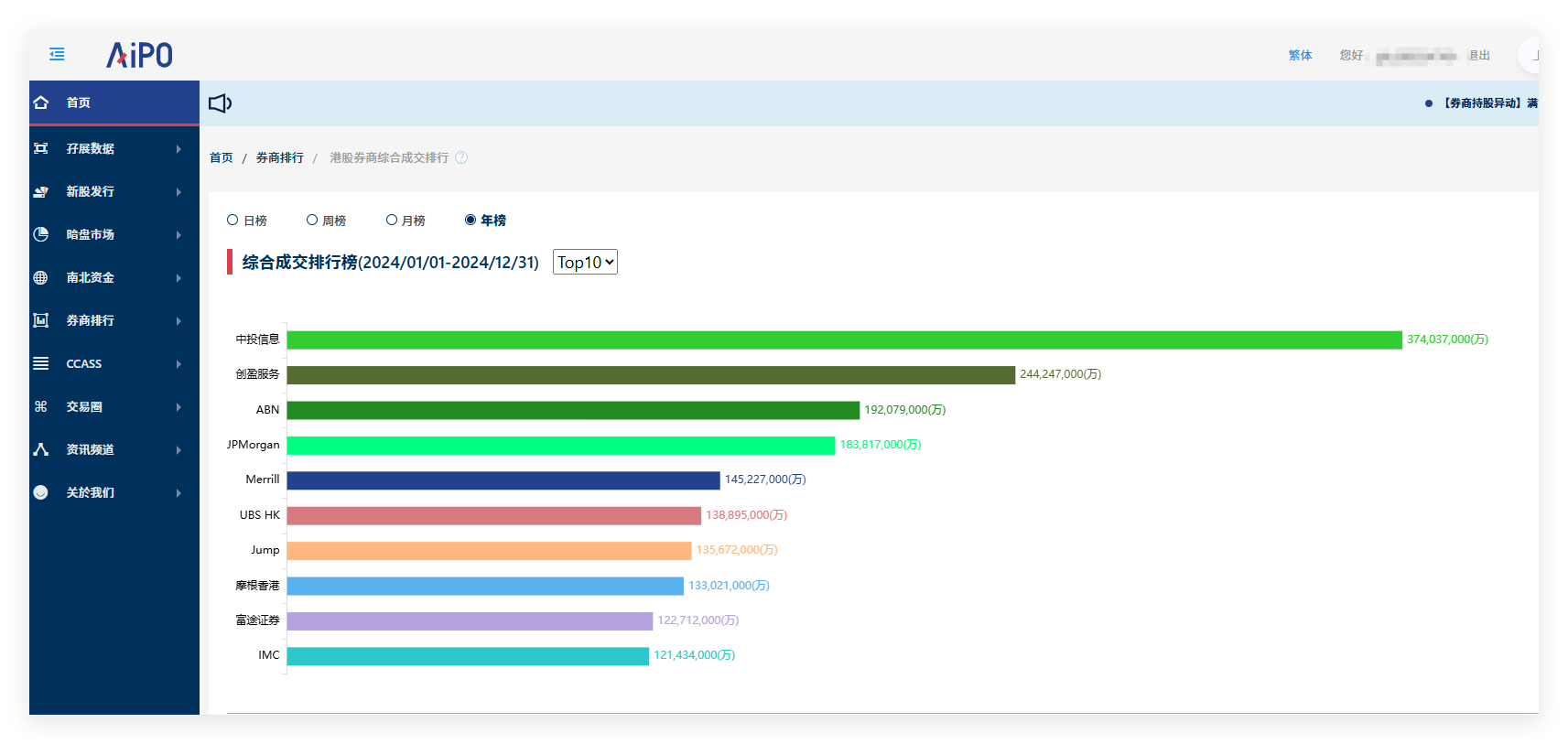This screenshot has width=1568, height=744.
Task: Click the orange Jump bar
Action: tap(489, 550)
